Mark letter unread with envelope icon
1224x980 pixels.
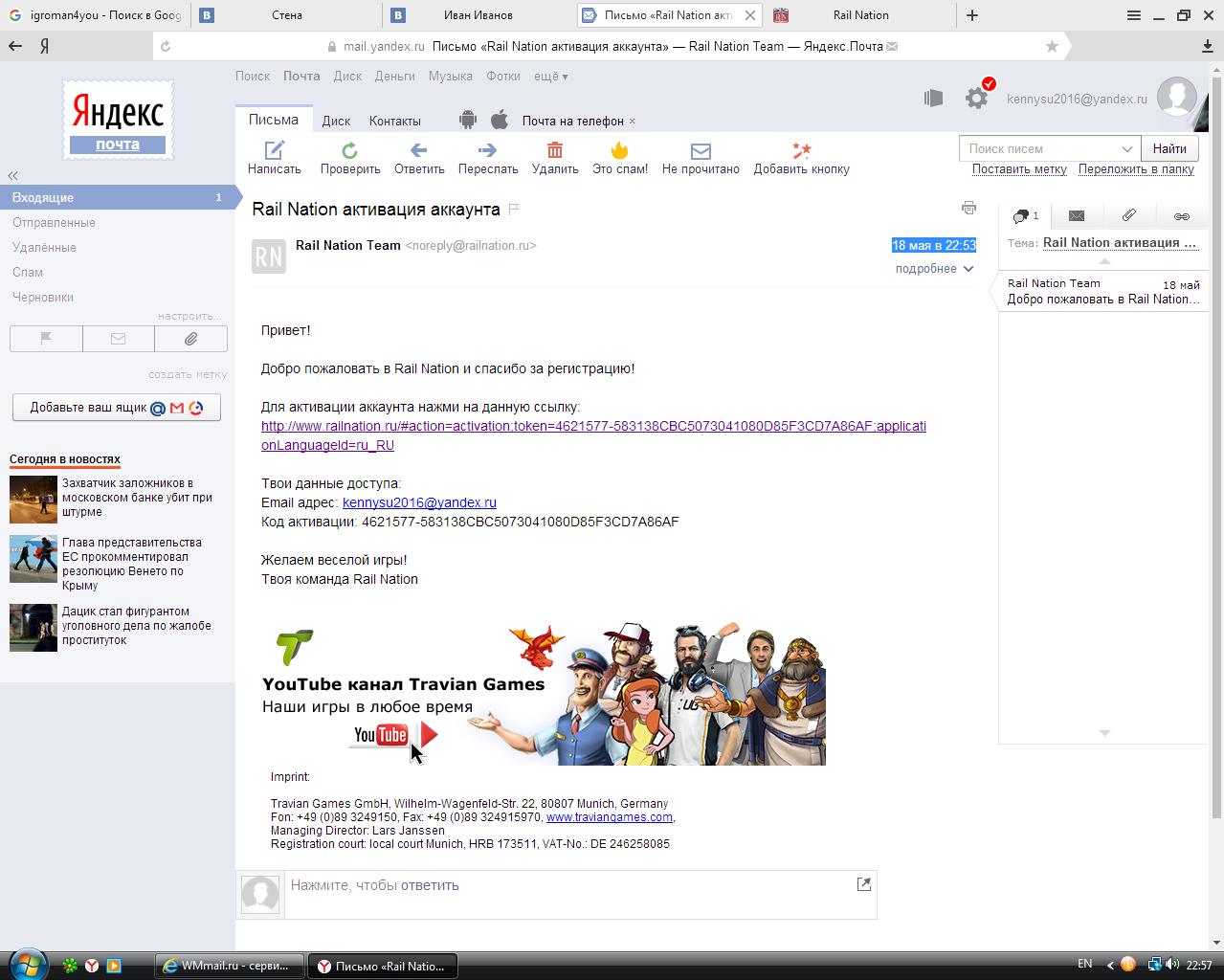pyautogui.click(x=701, y=151)
